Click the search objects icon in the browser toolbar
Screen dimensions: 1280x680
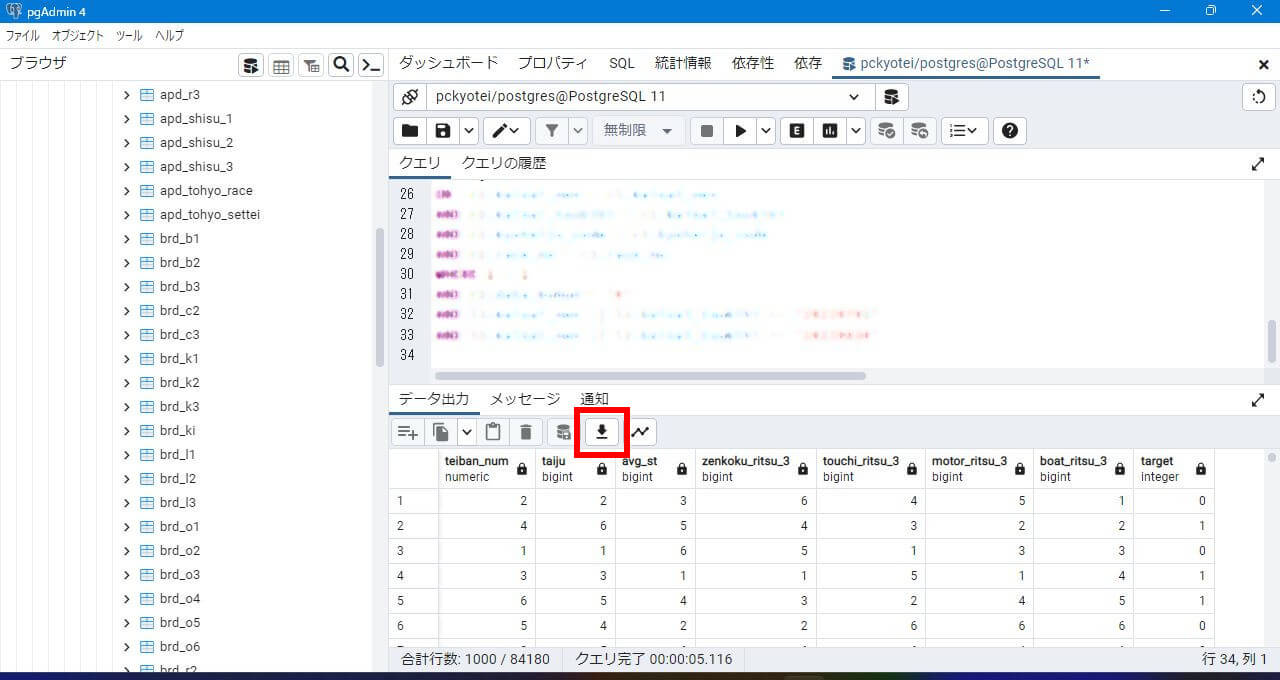[x=341, y=64]
